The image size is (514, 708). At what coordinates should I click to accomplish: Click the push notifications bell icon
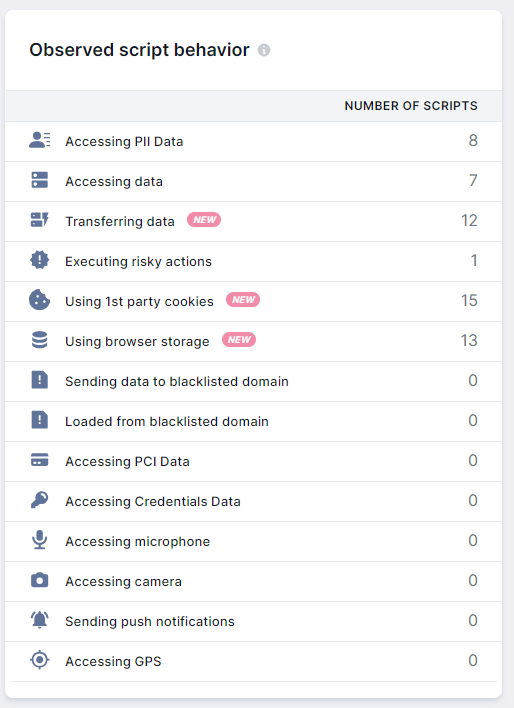[40, 620]
